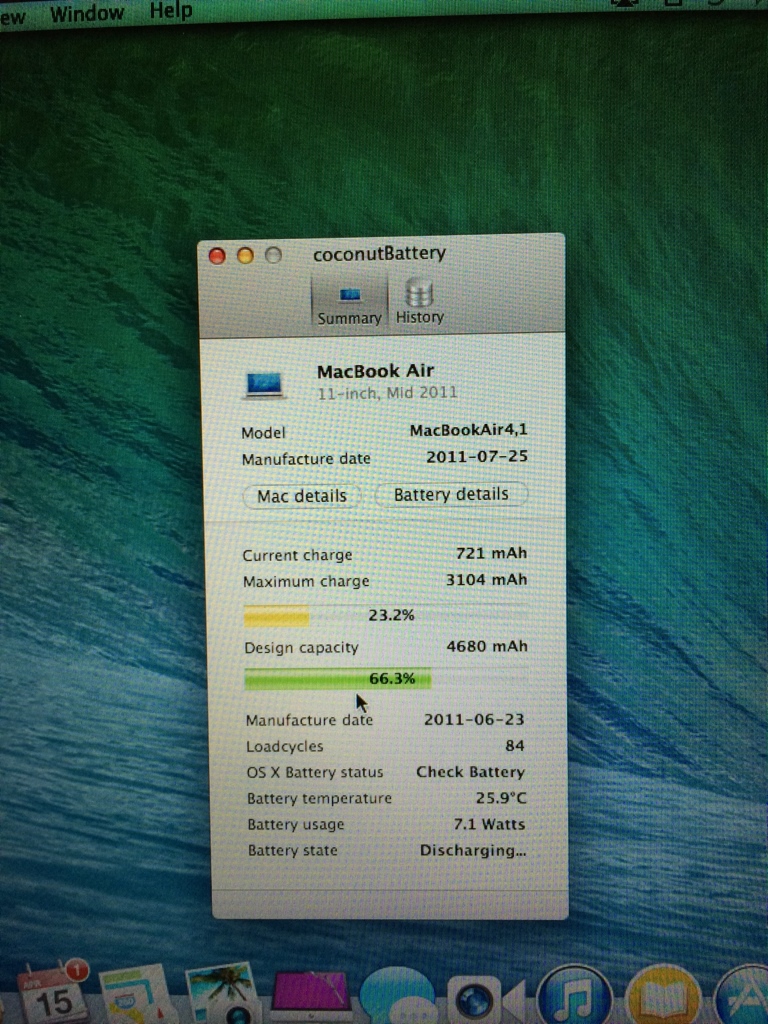Click the OS X Battery status label
768x1024 pixels.
pos(315,773)
